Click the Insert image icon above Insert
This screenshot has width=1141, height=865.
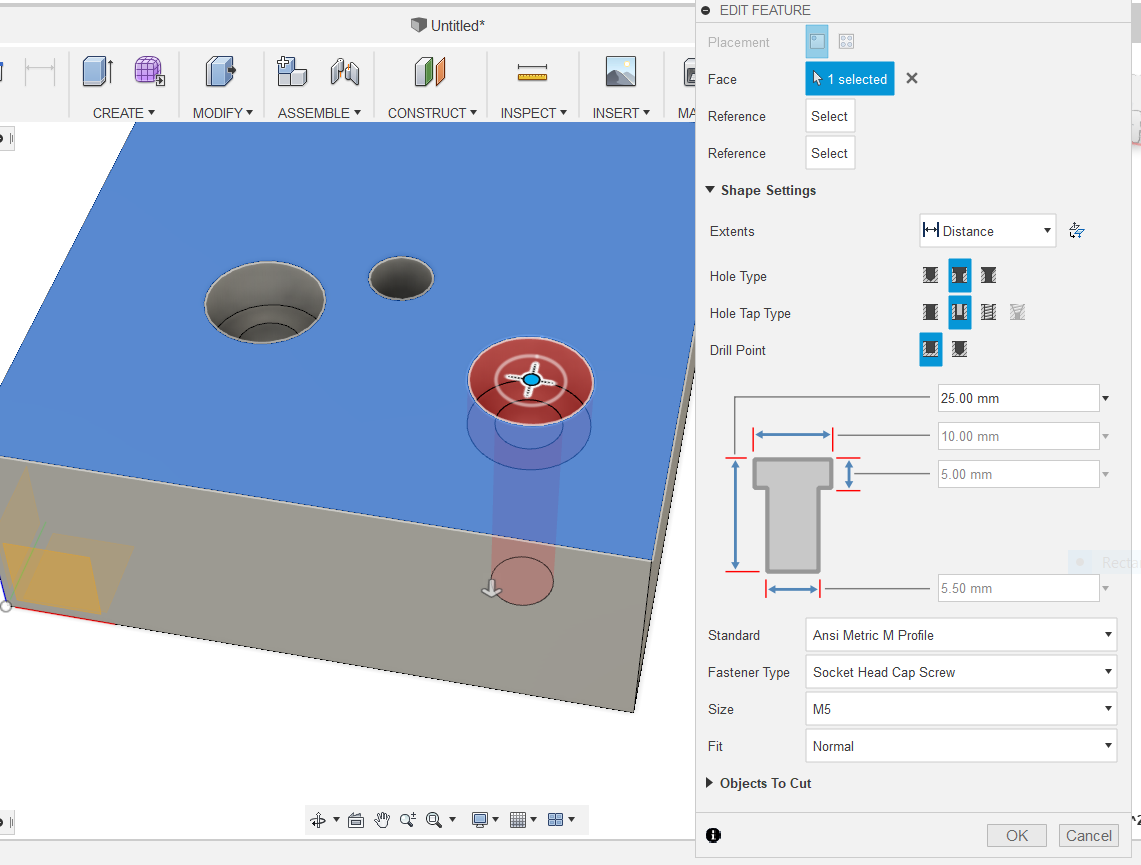click(621, 71)
